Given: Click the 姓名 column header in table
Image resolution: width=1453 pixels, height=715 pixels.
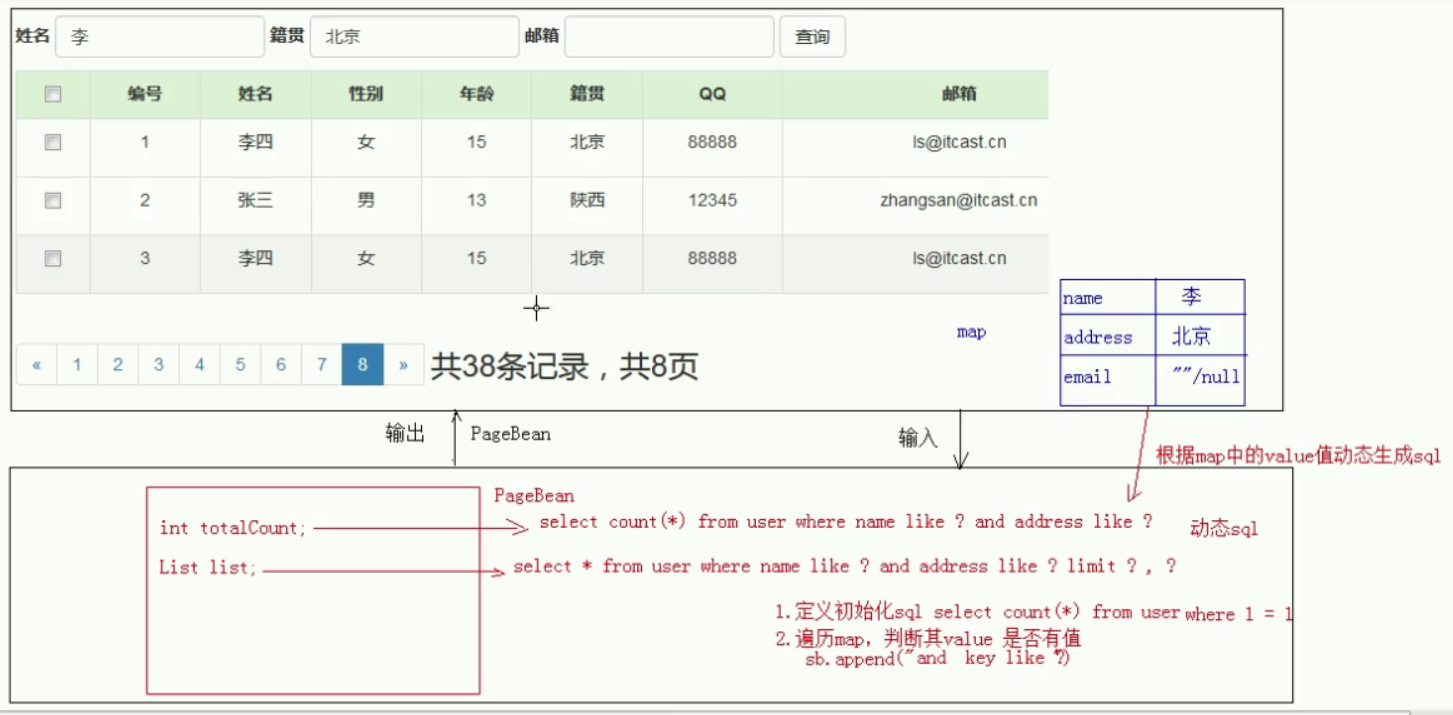Looking at the screenshot, I should [x=255, y=95].
